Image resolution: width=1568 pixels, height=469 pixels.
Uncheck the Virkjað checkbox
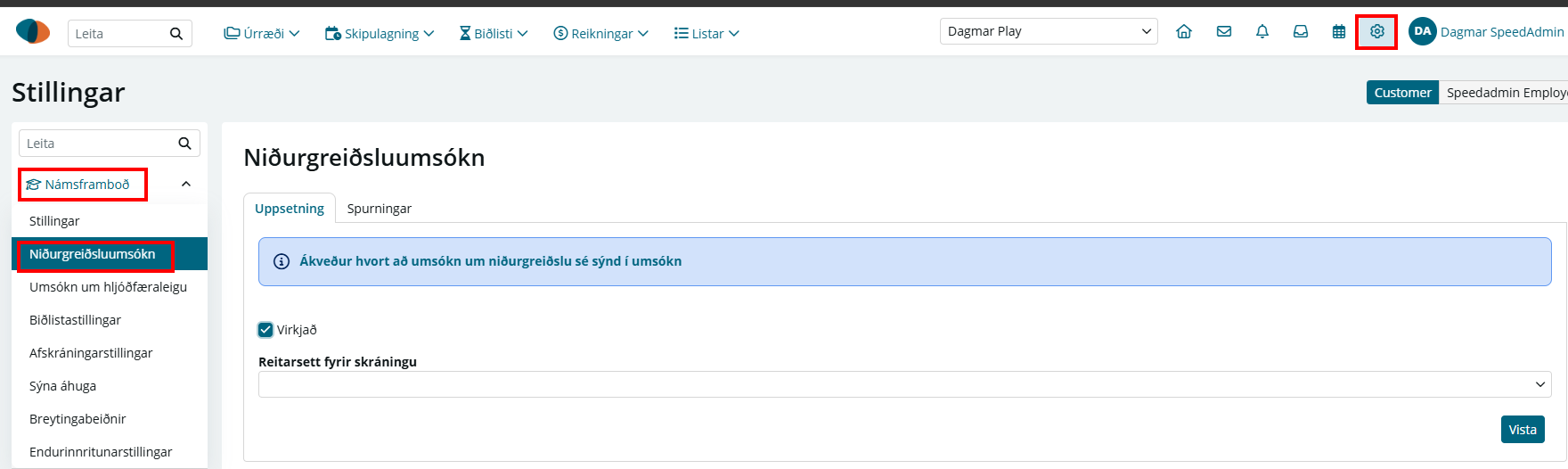(x=265, y=330)
